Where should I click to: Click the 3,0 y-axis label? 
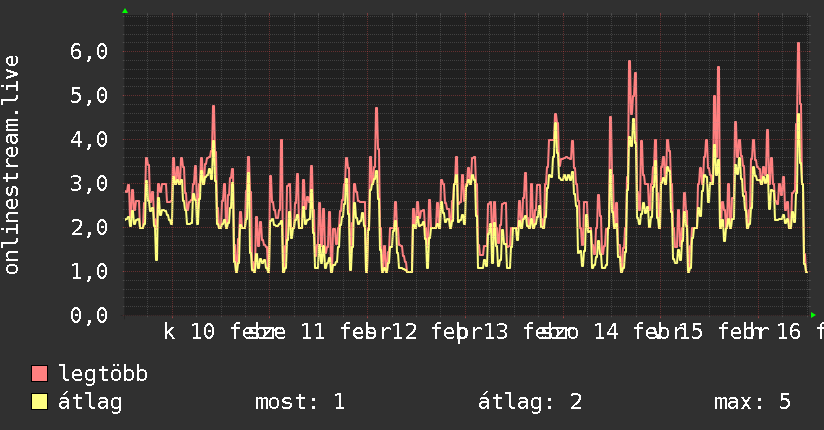point(89,184)
